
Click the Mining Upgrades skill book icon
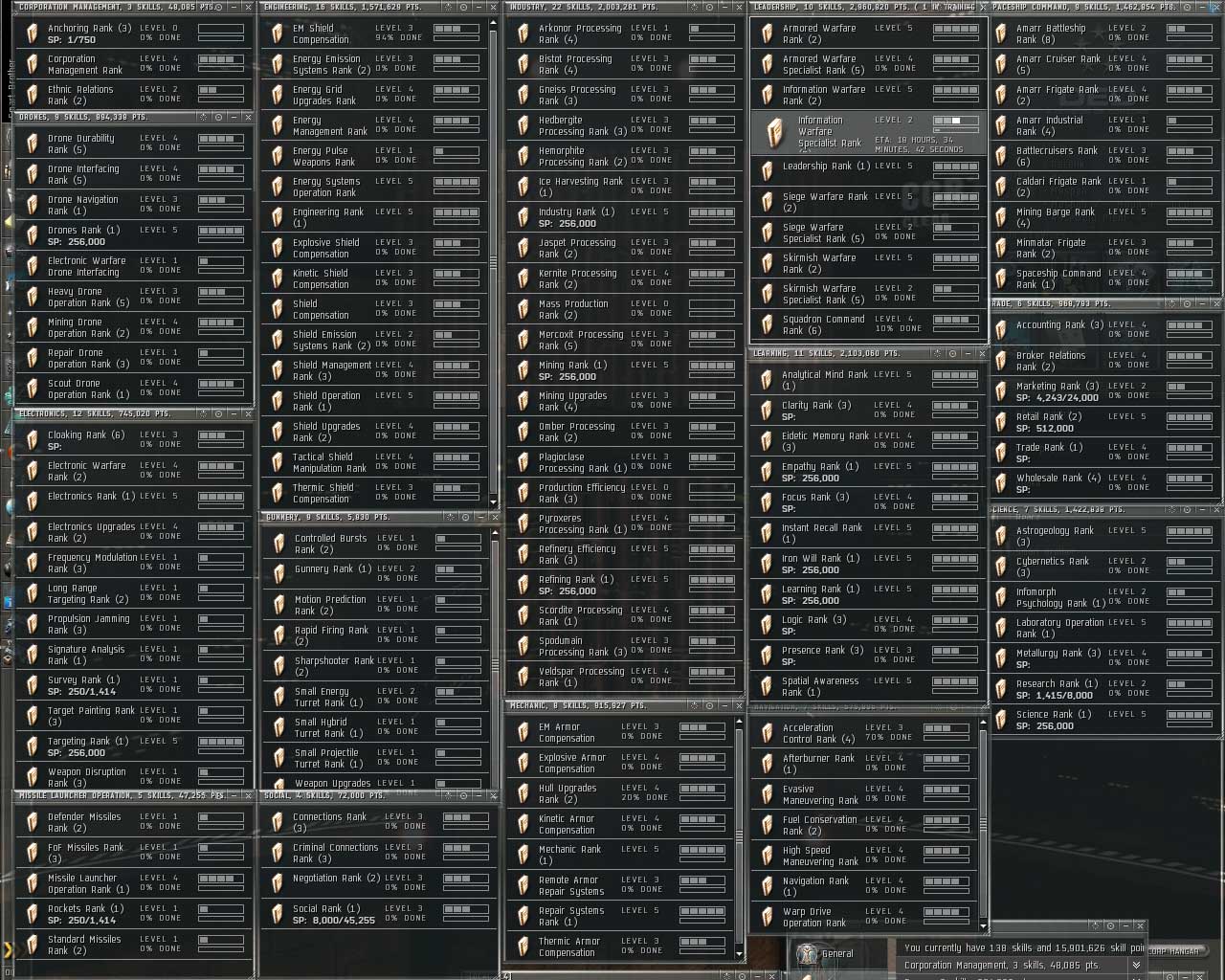(523, 402)
